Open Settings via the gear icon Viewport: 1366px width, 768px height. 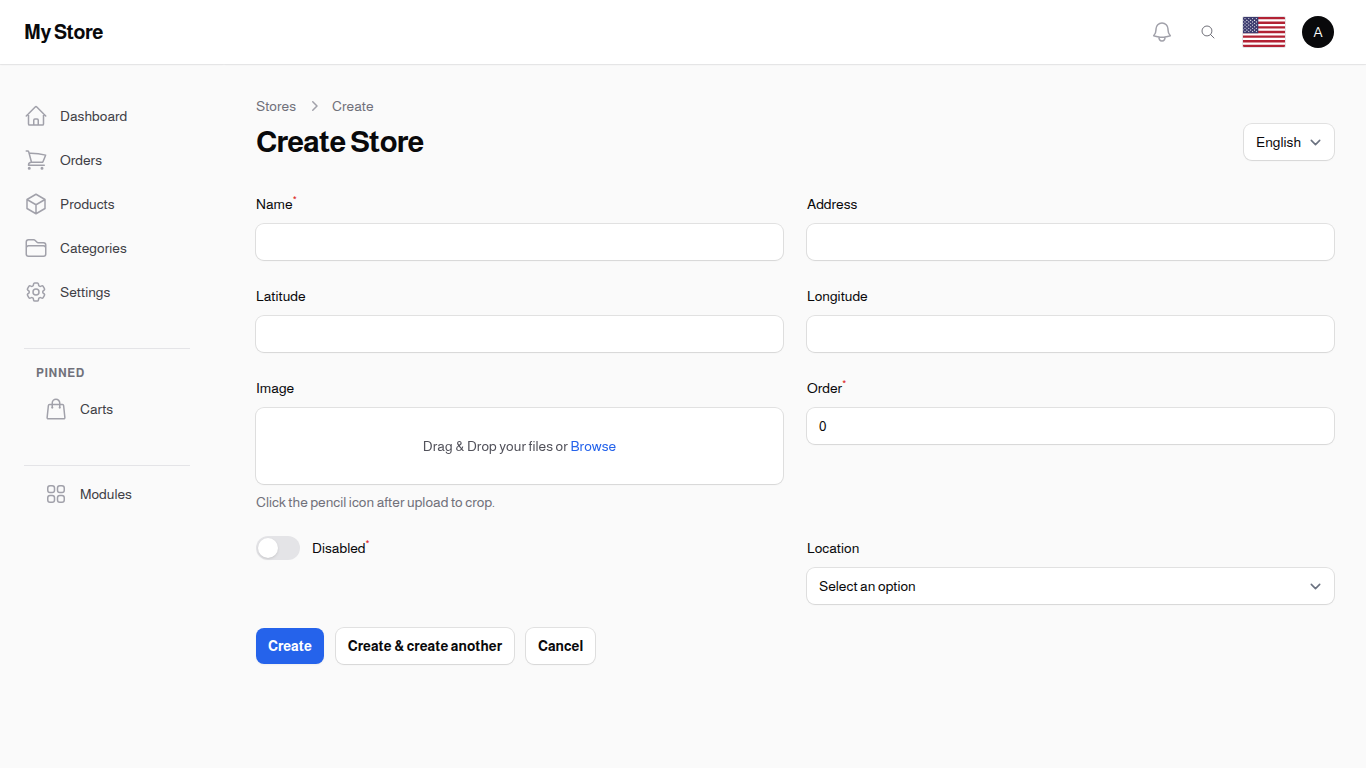pos(36,292)
